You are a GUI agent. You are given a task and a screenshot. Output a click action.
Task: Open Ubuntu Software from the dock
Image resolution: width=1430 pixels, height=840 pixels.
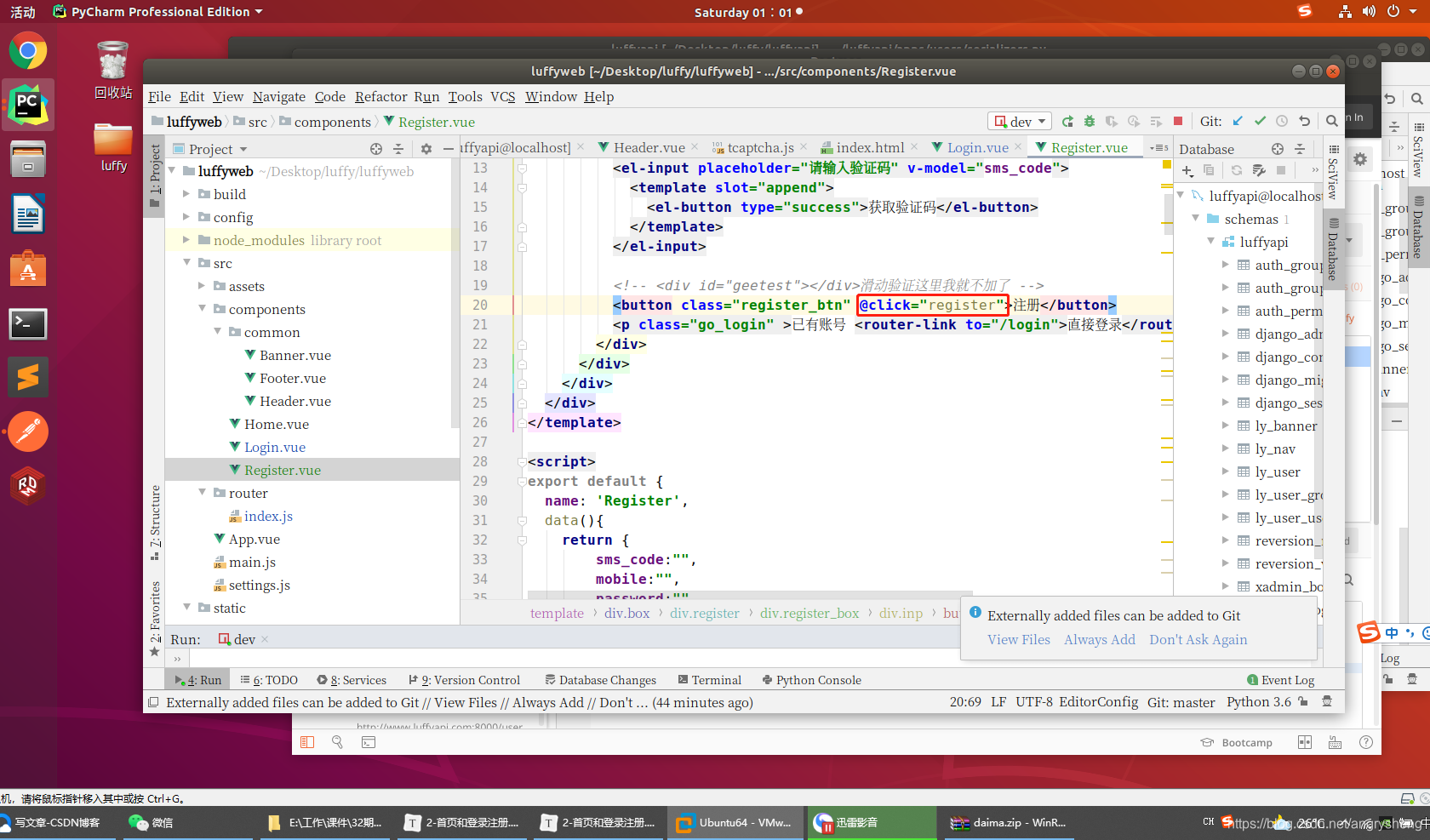pyautogui.click(x=28, y=269)
